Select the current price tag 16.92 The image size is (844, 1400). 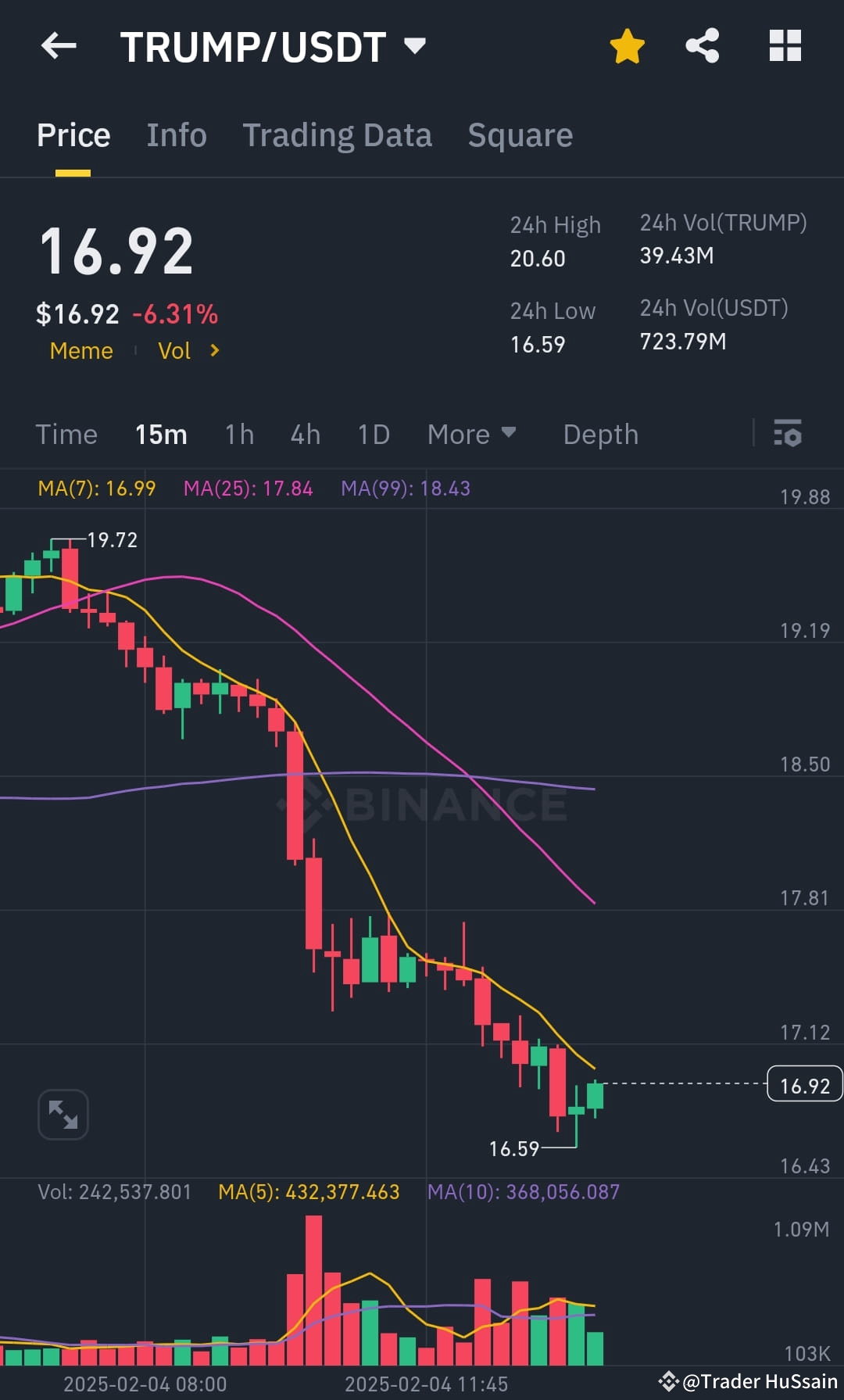(x=803, y=1084)
